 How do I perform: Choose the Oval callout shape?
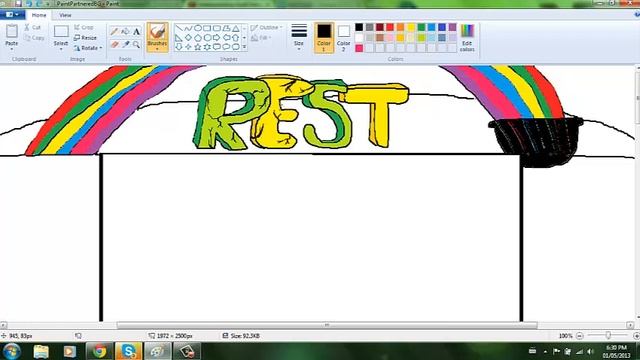(226, 47)
